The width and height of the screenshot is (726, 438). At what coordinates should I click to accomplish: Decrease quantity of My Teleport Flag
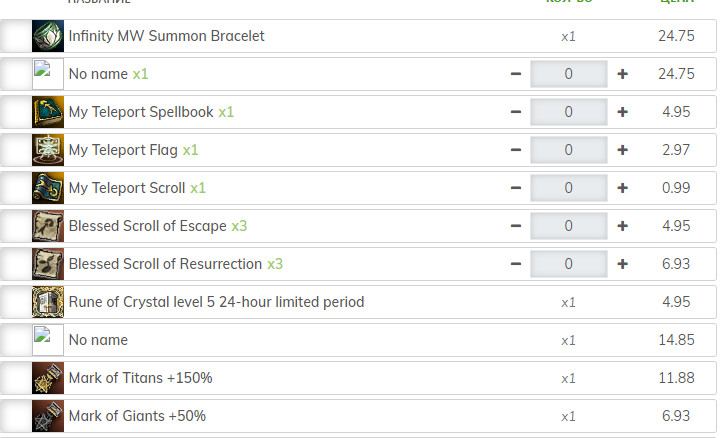click(x=516, y=150)
